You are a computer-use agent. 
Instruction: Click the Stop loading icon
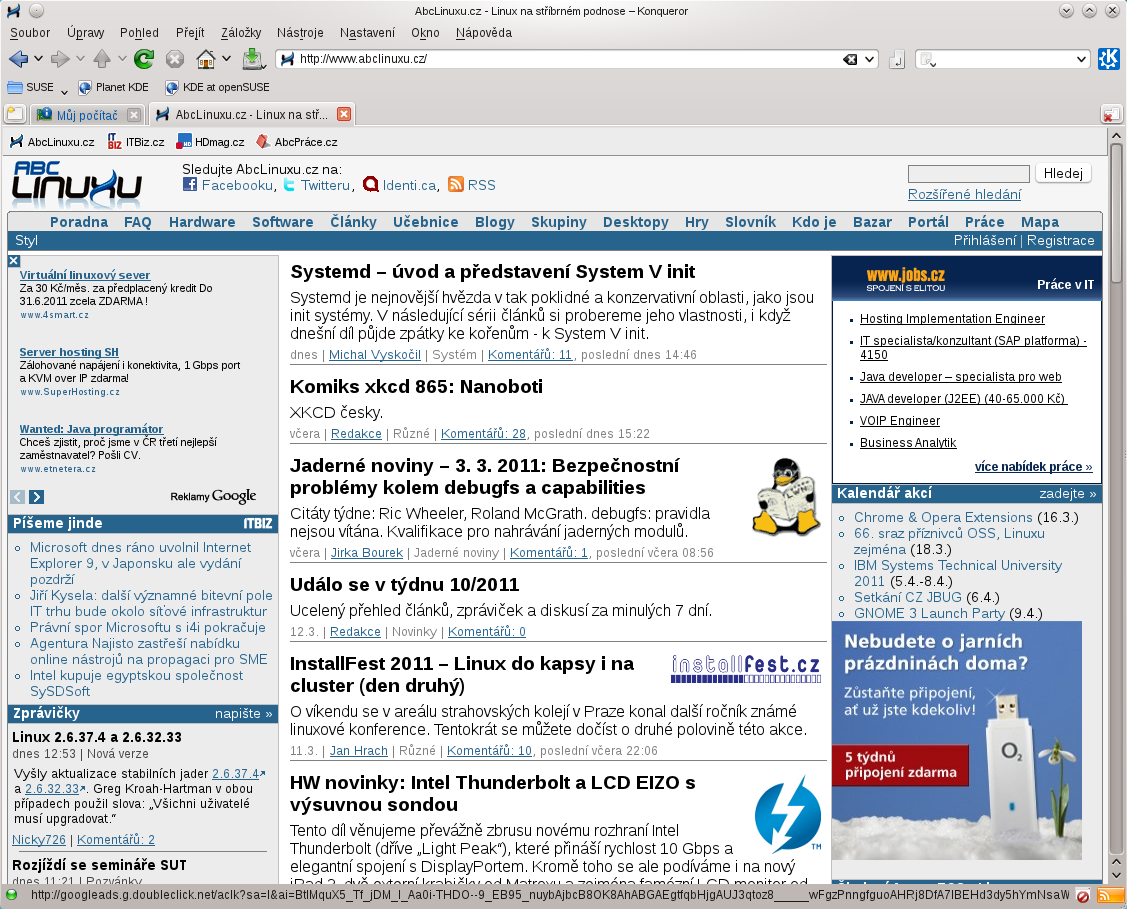coord(175,59)
